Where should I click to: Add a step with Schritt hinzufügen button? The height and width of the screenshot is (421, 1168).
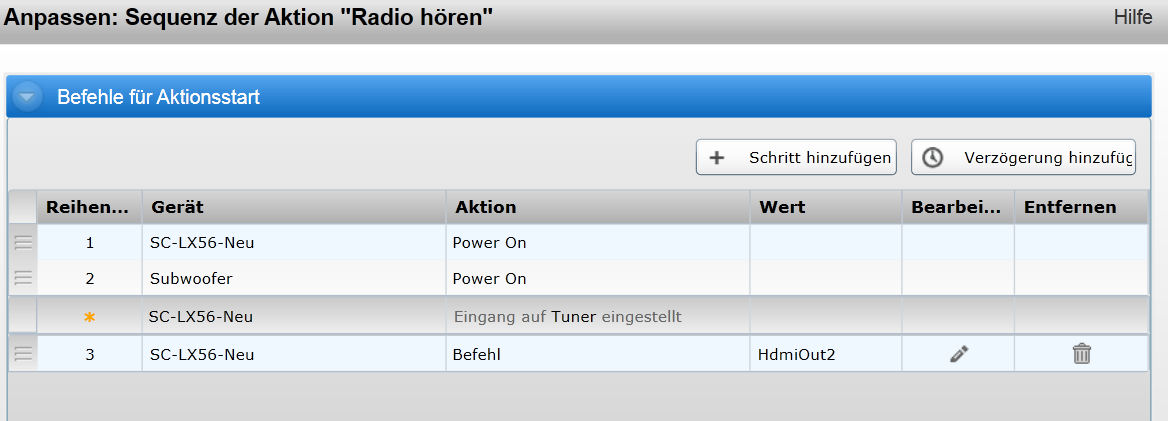coord(796,158)
